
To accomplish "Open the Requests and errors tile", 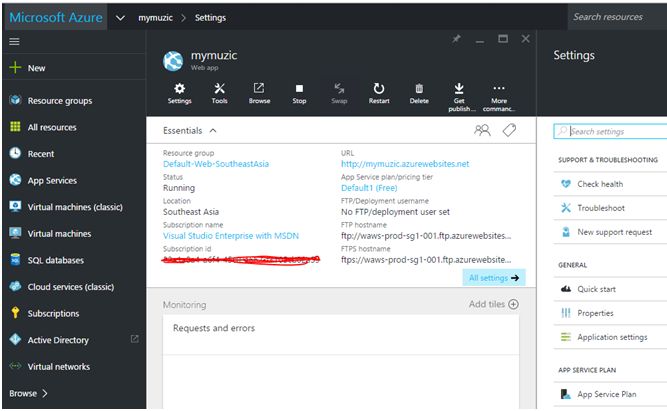I will 341,362.
